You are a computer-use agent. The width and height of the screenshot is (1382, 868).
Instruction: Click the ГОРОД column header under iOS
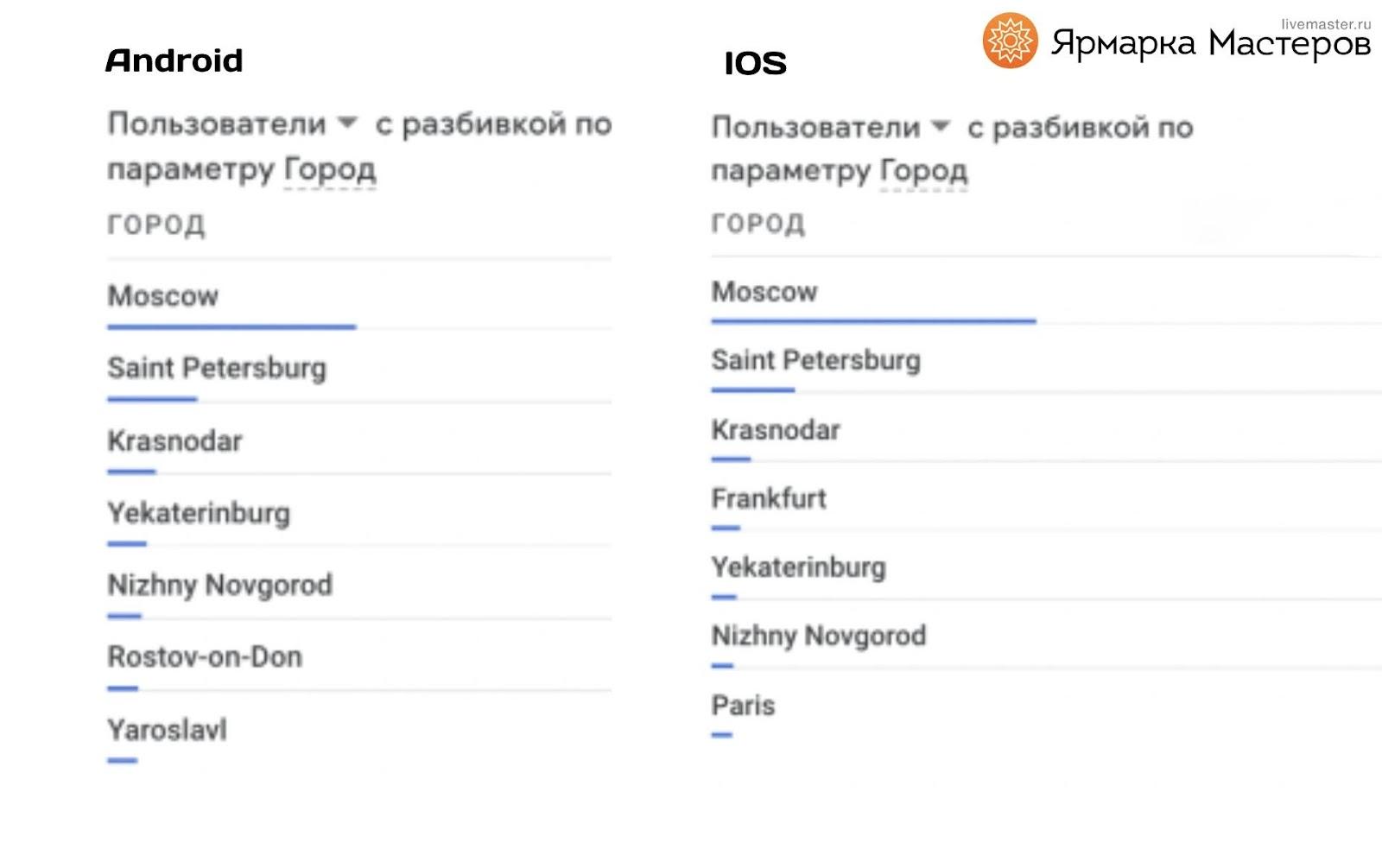point(758,224)
